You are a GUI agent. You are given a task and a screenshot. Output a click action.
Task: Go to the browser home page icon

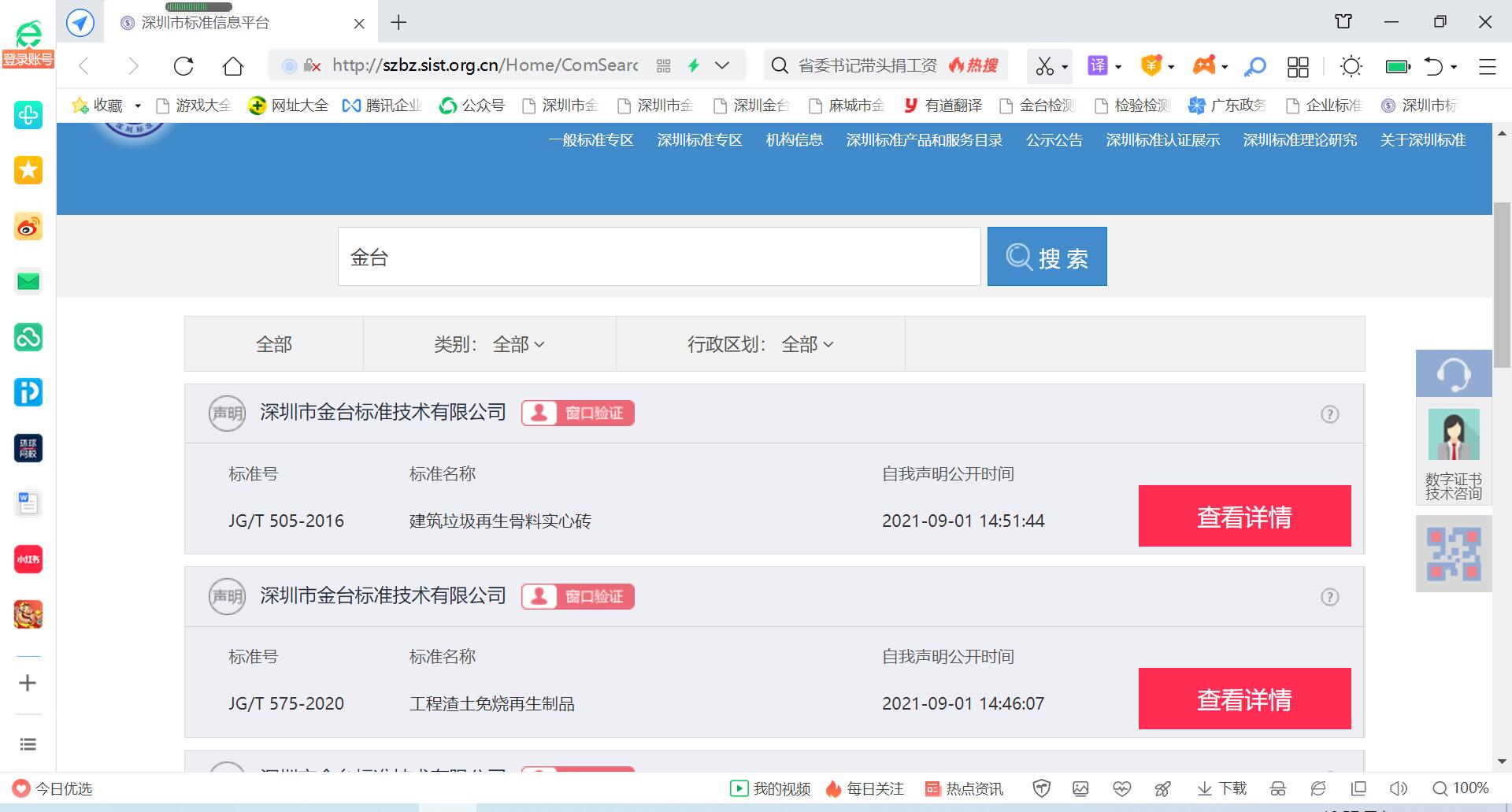point(233,66)
